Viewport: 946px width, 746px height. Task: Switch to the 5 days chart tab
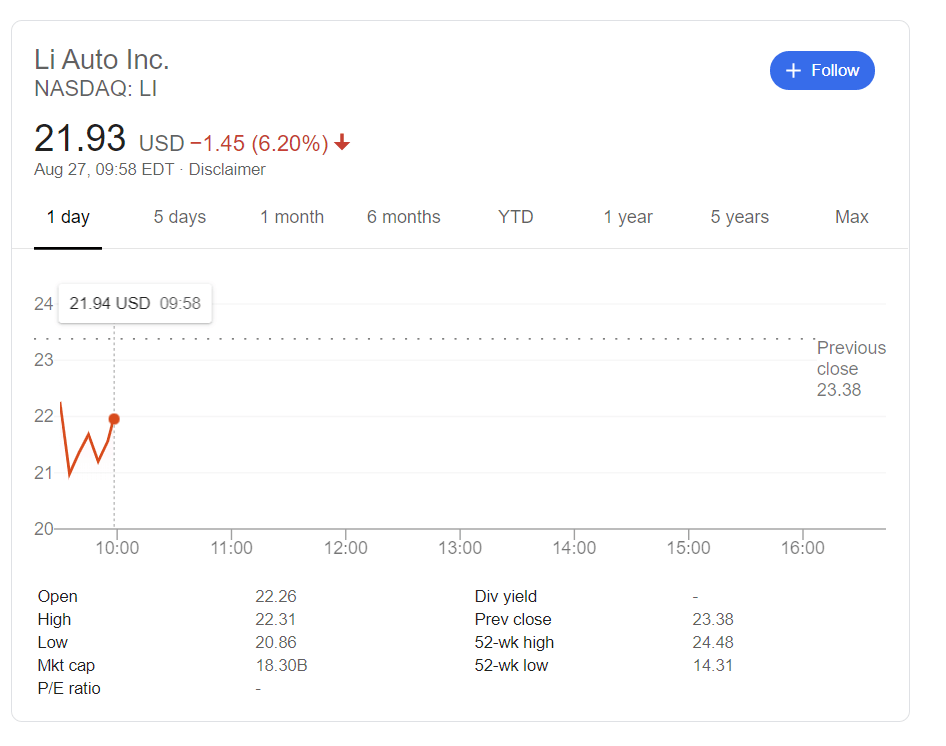179,217
